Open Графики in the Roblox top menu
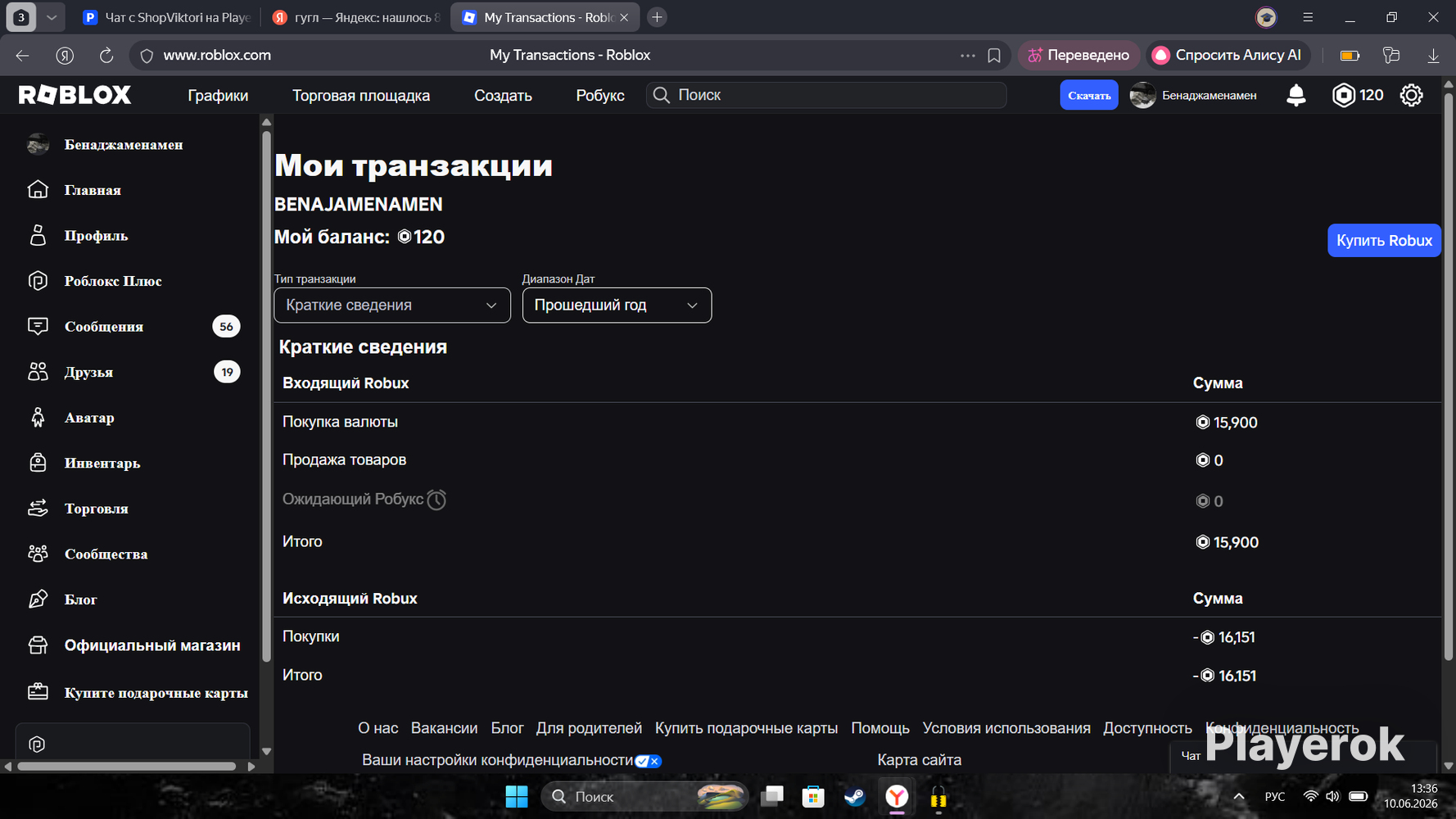 218,95
